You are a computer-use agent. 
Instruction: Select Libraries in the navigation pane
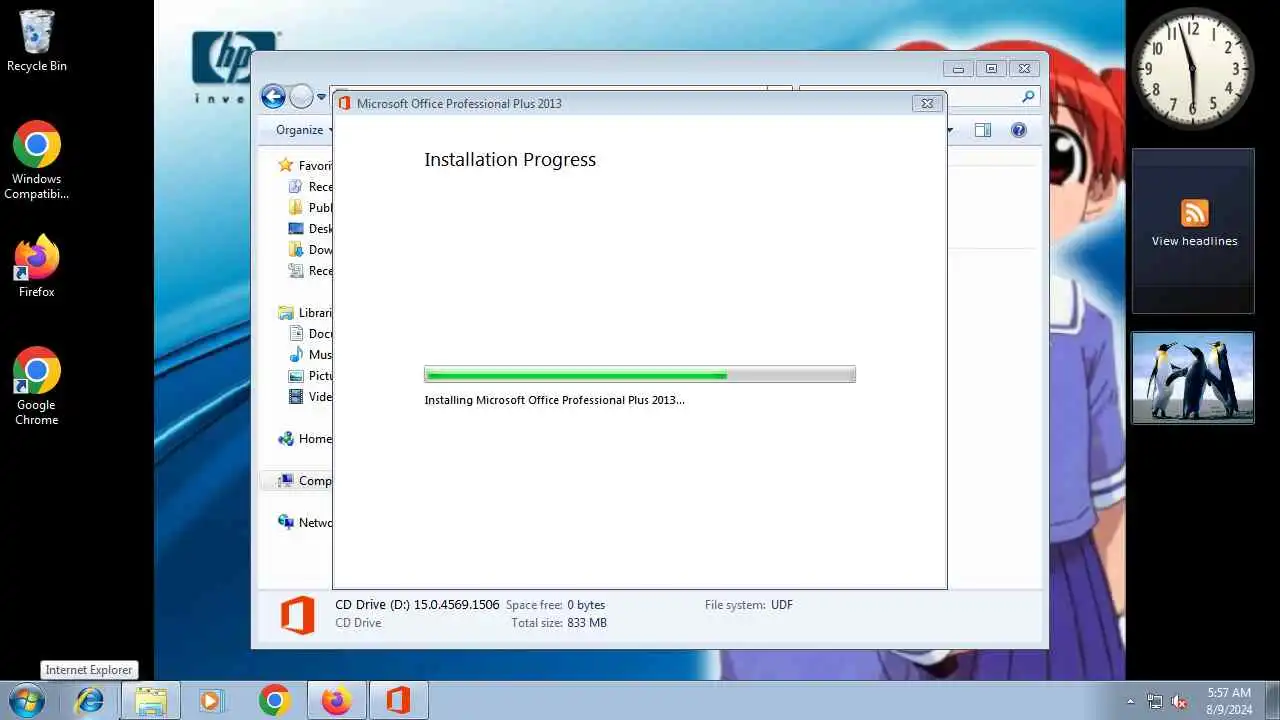(305, 313)
